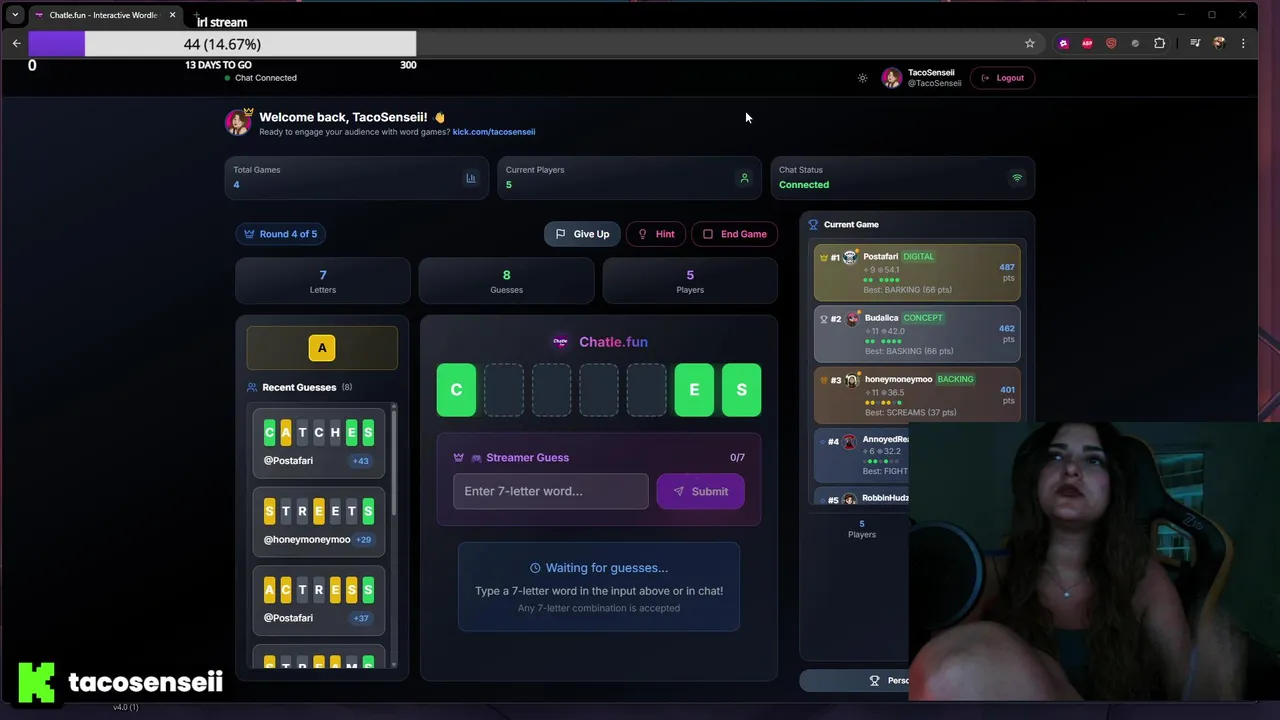Viewport: 1280px width, 720px height.
Task: Click the Chatle.fun logo above grid
Action: 561,342
